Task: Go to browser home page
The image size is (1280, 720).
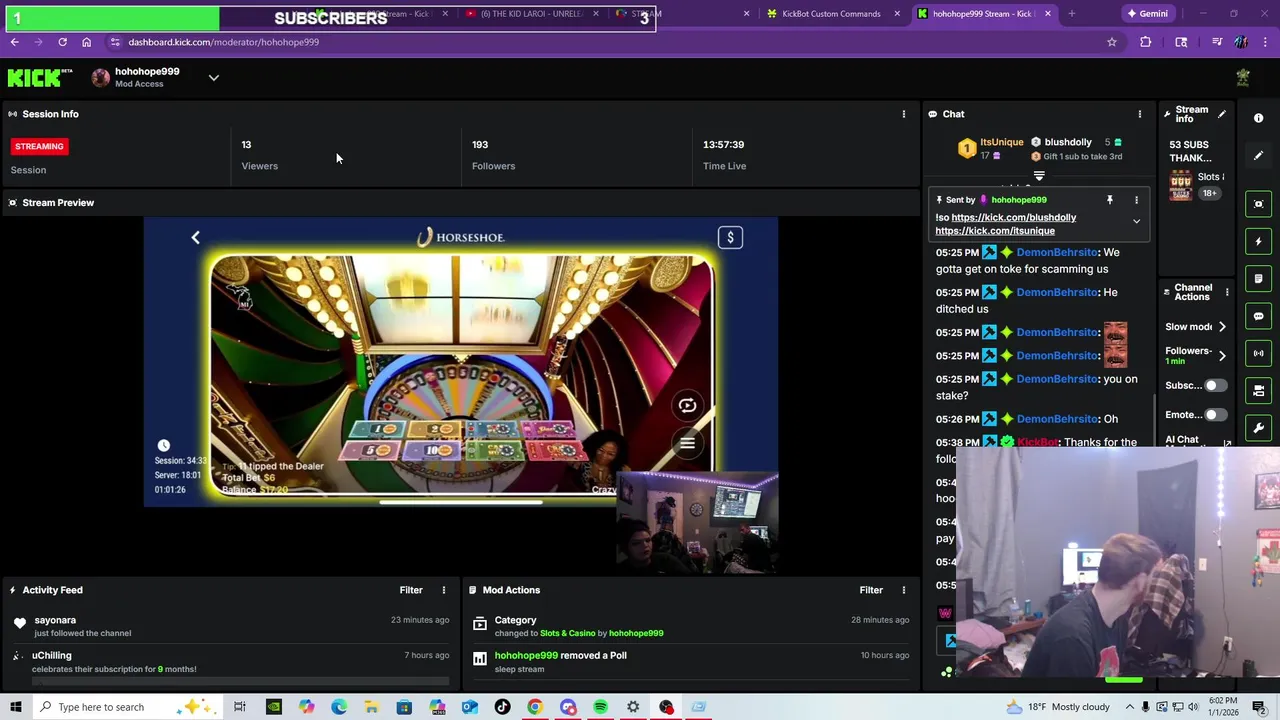Action: (x=86, y=42)
